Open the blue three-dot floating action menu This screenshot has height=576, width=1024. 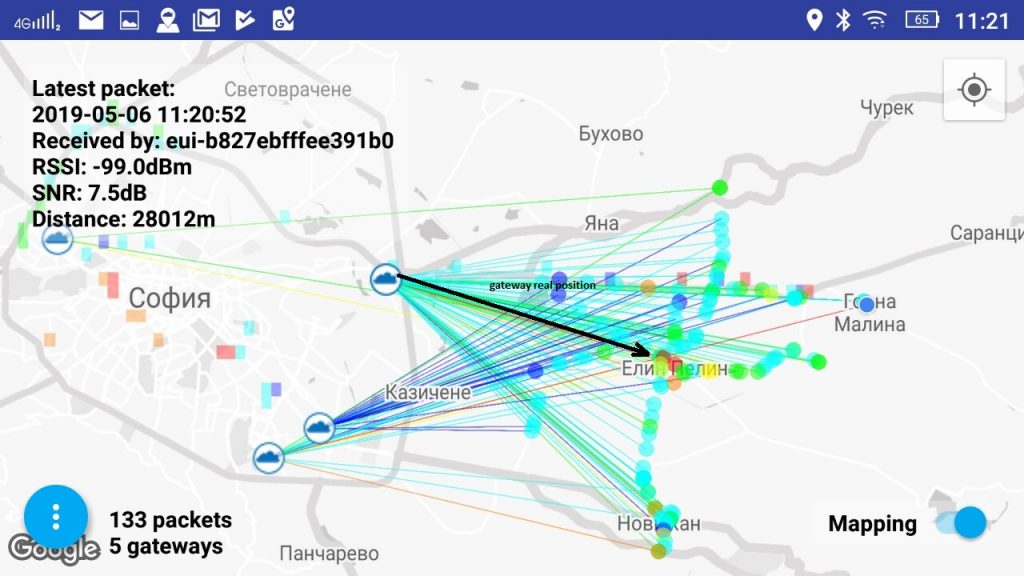[55, 516]
